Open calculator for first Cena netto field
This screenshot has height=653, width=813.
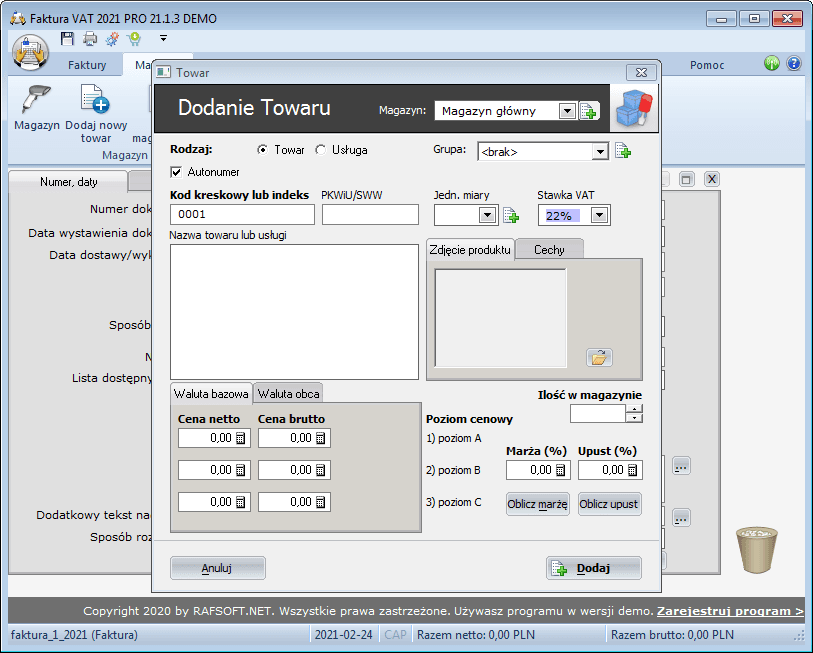(240, 438)
